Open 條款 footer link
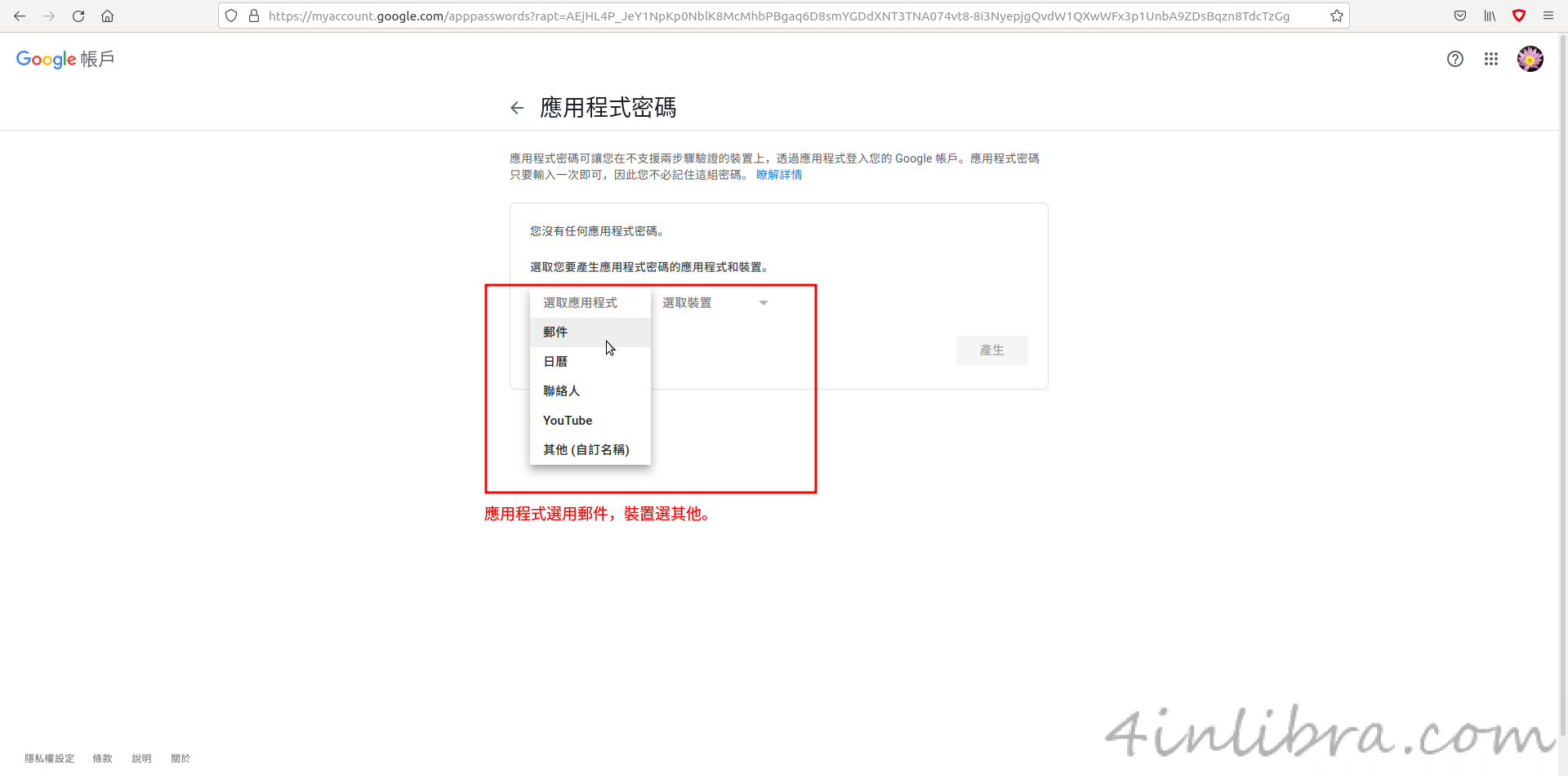1568x776 pixels. [102, 759]
